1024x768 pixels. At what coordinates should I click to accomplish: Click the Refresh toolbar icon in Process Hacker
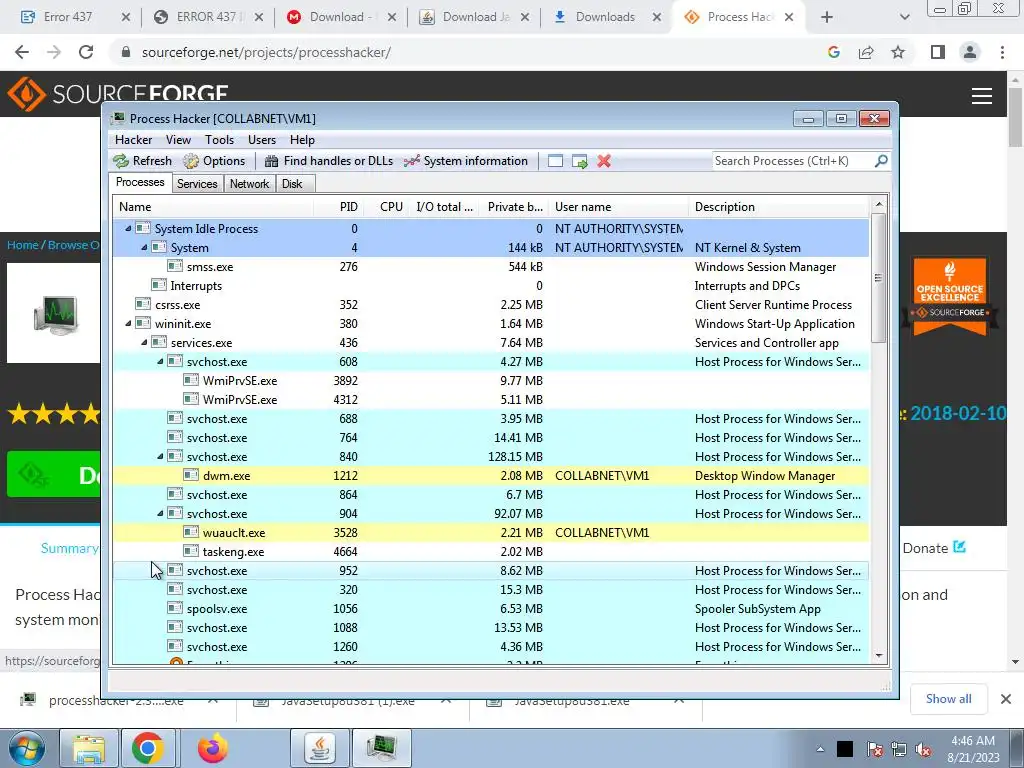pos(121,161)
